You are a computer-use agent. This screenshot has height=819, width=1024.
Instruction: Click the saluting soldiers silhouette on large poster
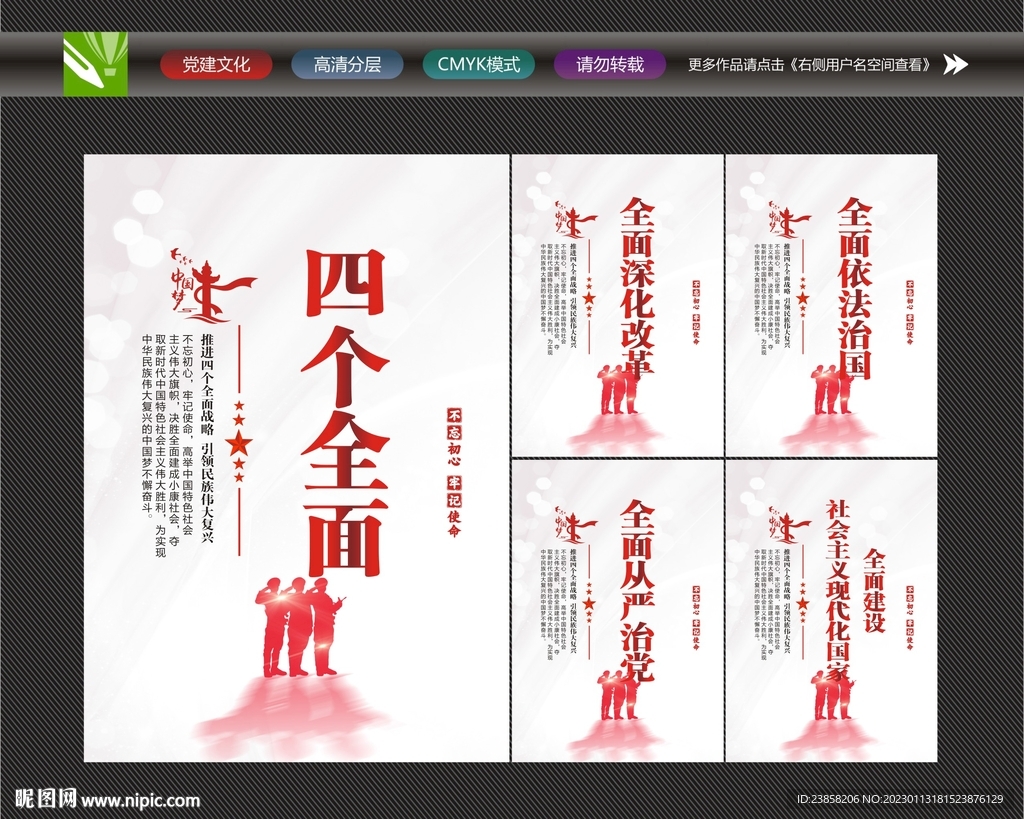(x=301, y=626)
